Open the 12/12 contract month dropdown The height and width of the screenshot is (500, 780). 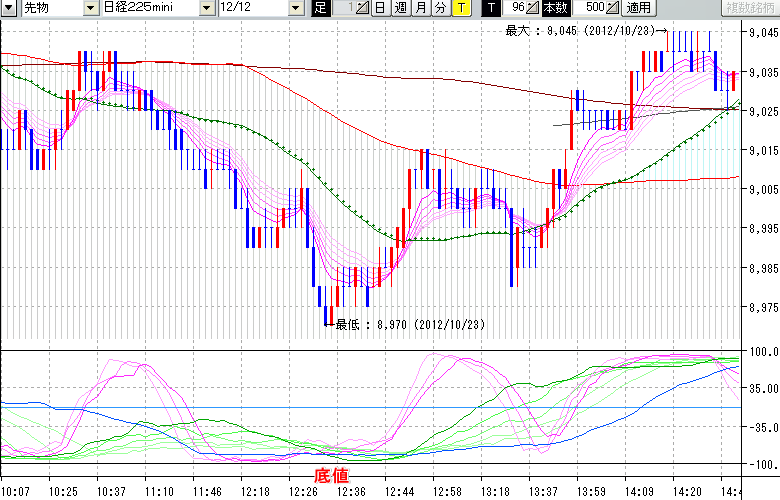pyautogui.click(x=295, y=8)
